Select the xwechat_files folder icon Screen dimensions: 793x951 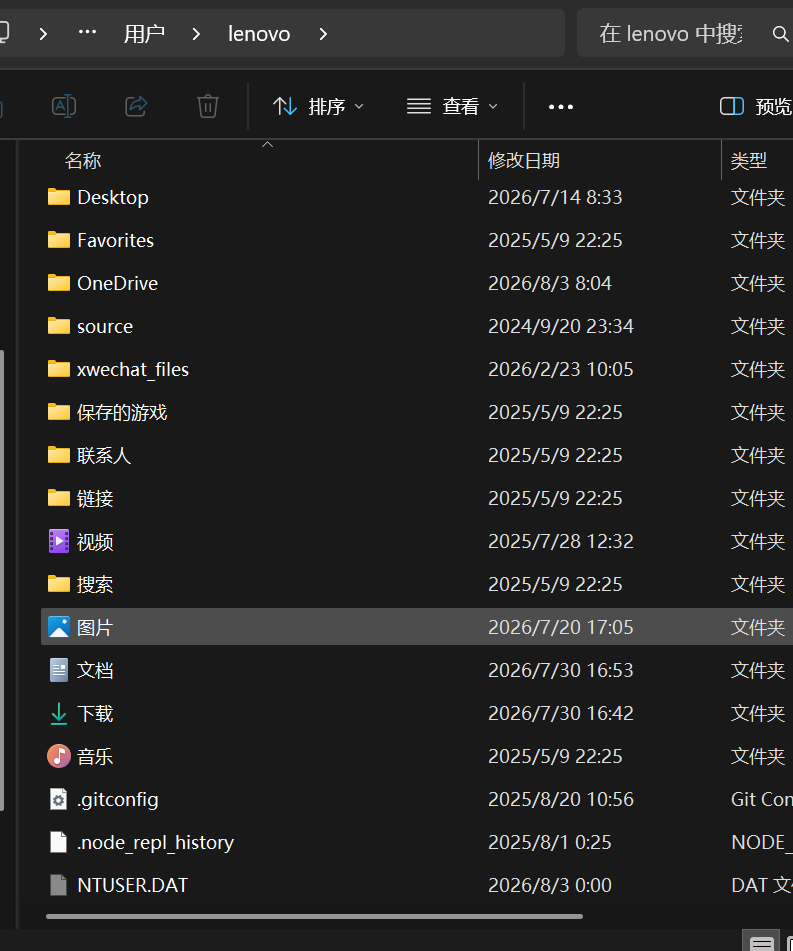pyautogui.click(x=59, y=369)
